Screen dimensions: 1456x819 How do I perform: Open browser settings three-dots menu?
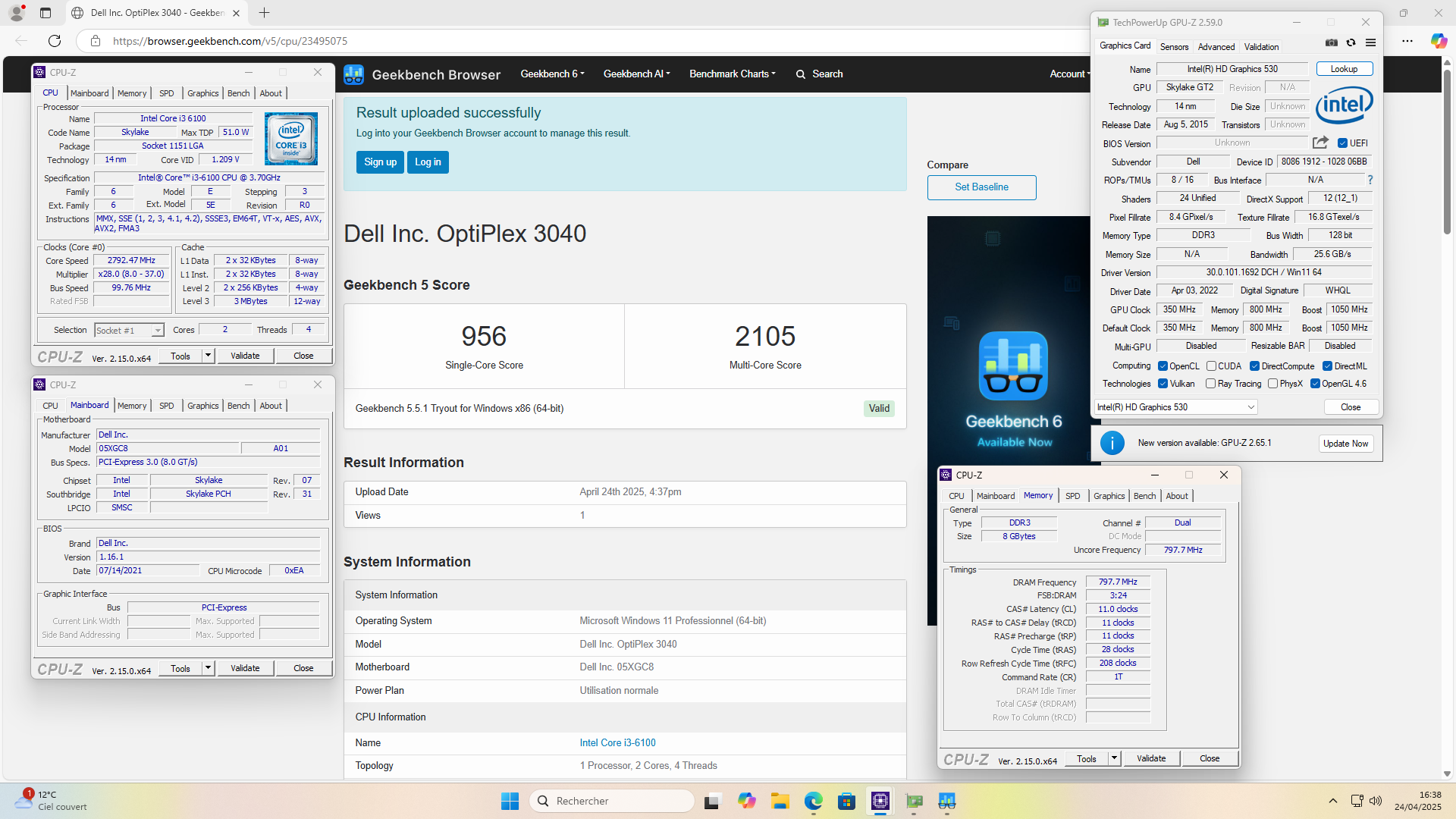click(x=1407, y=41)
